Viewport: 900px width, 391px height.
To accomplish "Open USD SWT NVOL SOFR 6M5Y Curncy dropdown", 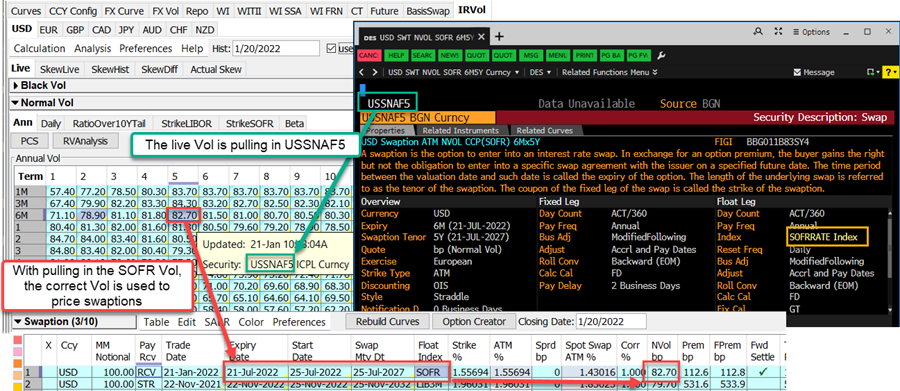I will (x=453, y=72).
